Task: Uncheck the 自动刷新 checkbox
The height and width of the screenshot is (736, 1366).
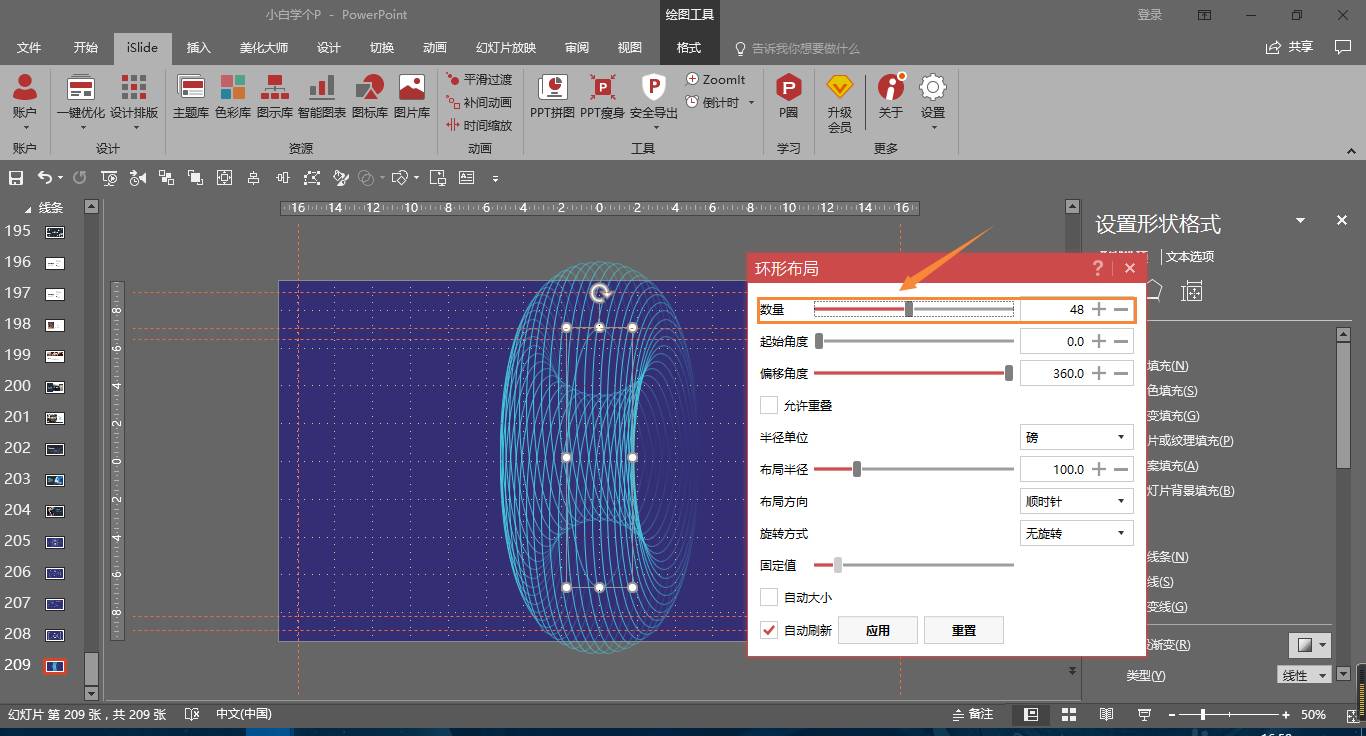Action: click(769, 630)
